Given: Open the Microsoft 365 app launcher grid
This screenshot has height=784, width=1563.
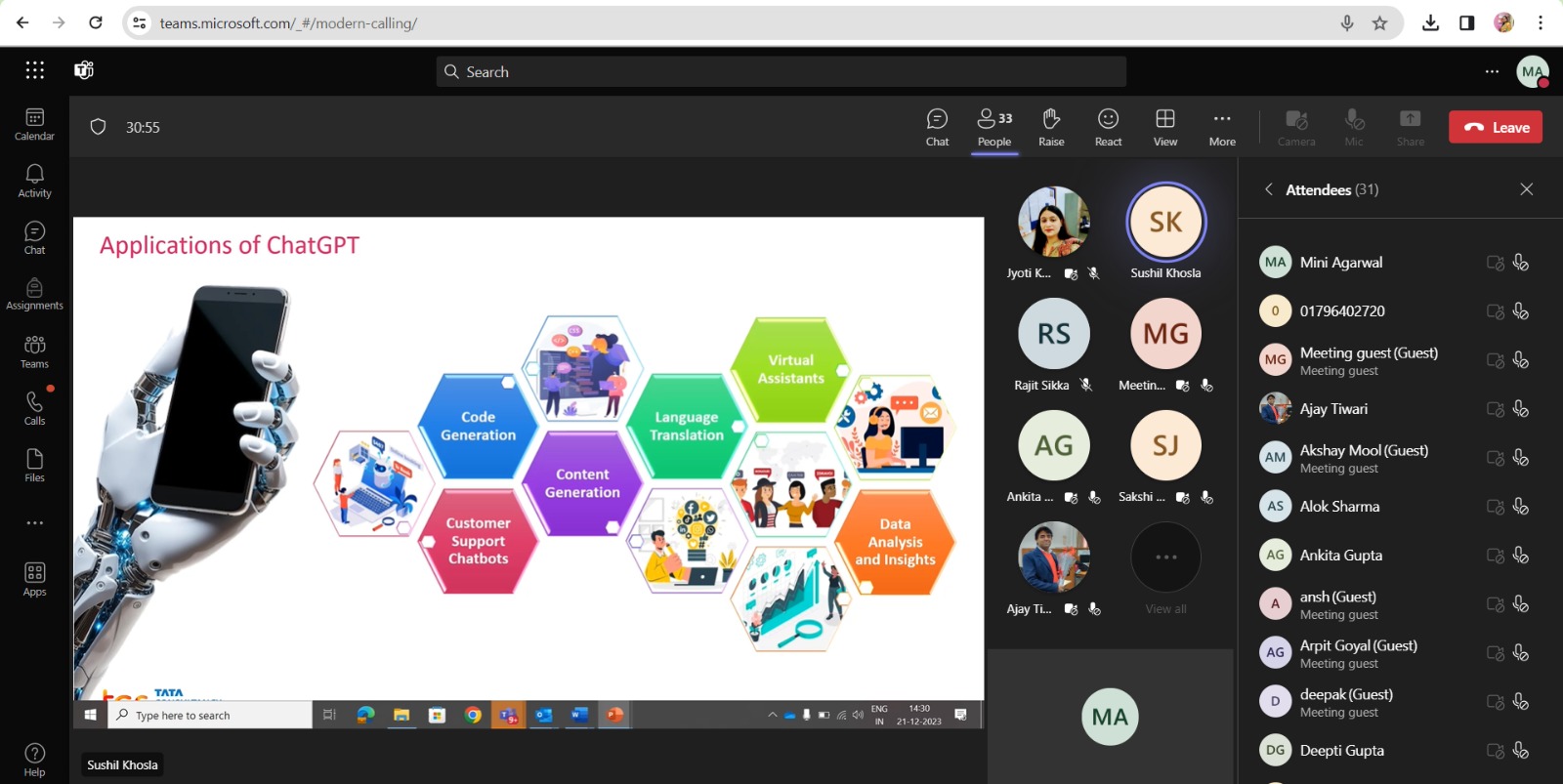Looking at the screenshot, I should (35, 70).
